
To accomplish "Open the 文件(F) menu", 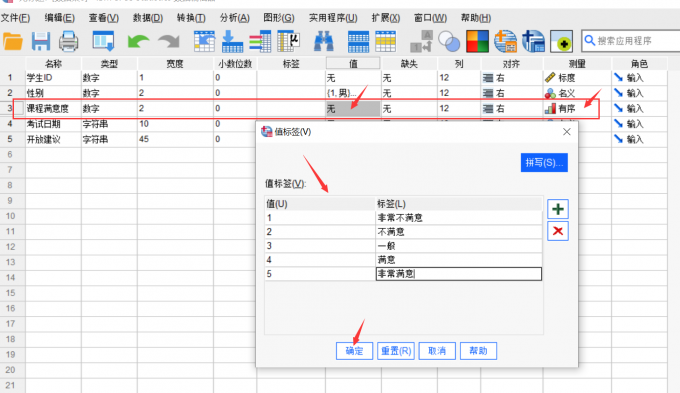I will click(x=15, y=18).
